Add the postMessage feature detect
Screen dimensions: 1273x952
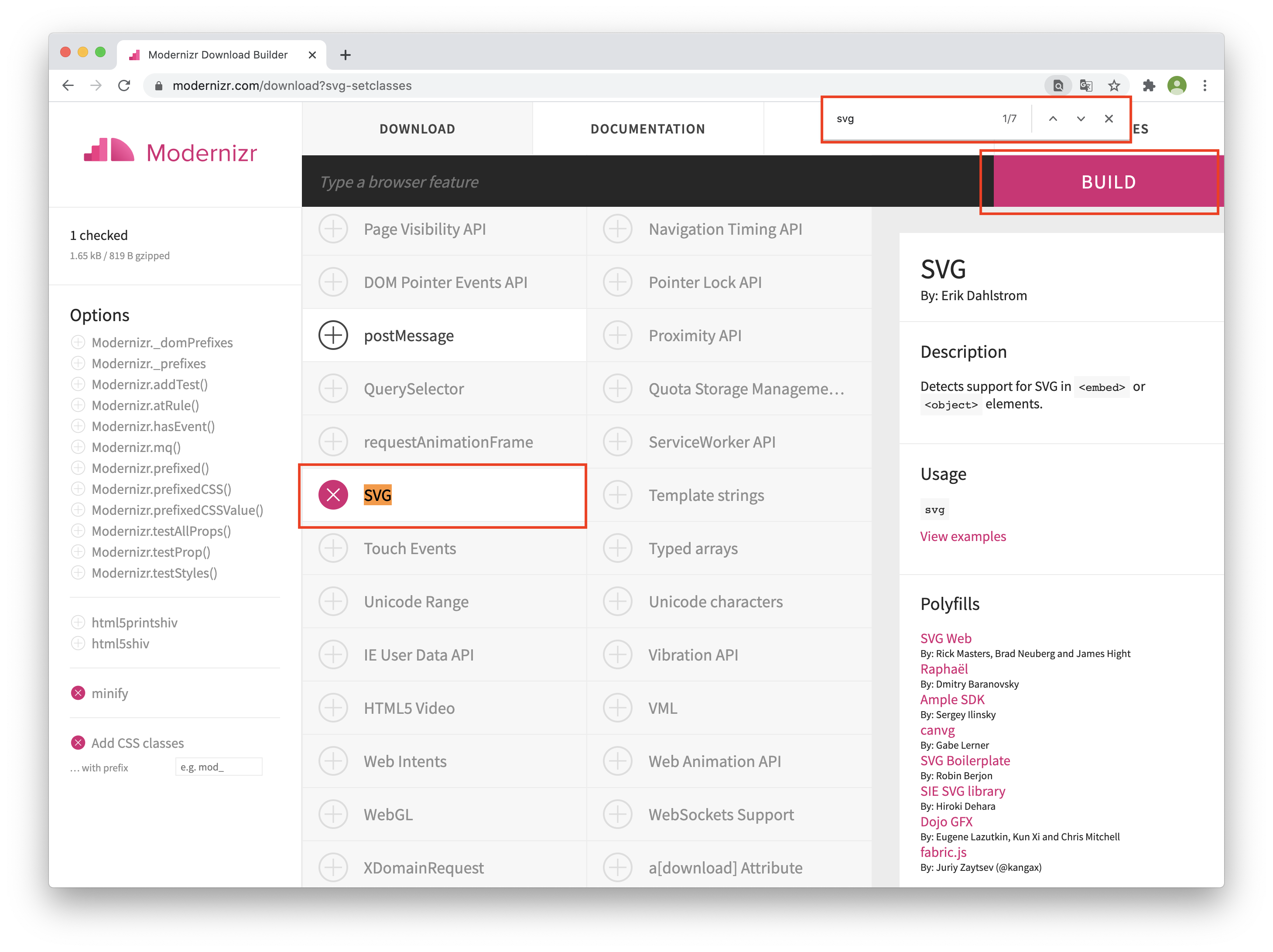(x=333, y=336)
